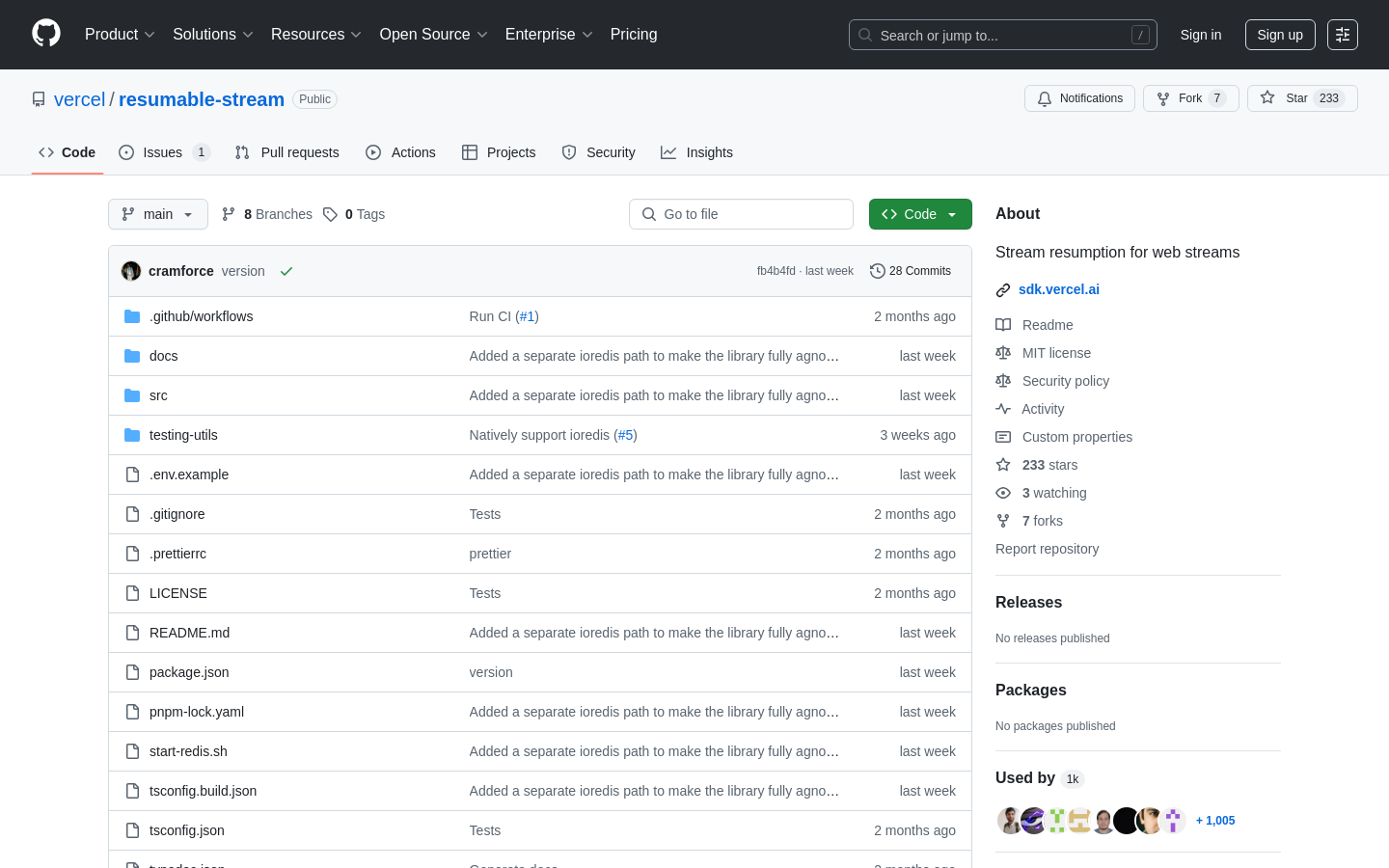Open the 28 Commits history

point(911,271)
